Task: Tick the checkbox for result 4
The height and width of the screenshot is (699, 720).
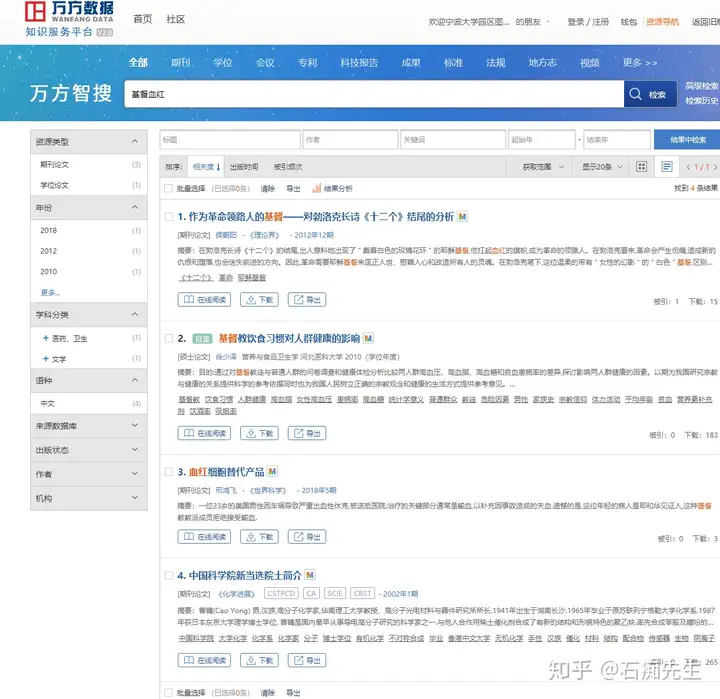Action: pyautogui.click(x=169, y=575)
